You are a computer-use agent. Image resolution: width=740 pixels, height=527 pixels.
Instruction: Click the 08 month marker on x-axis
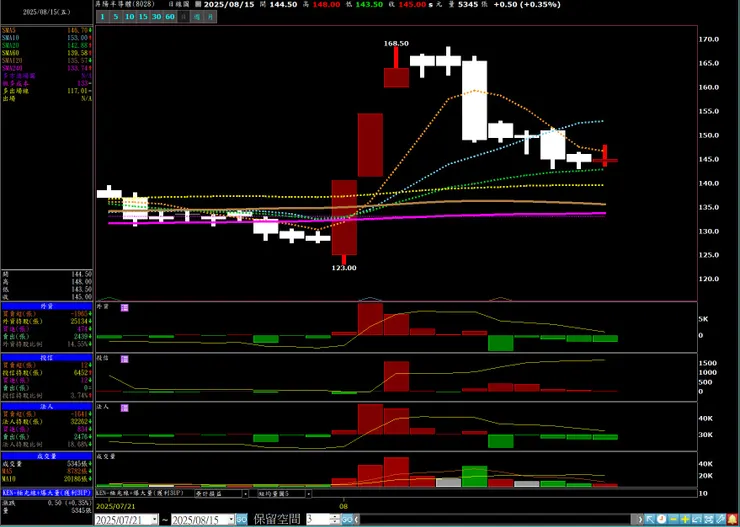344,506
